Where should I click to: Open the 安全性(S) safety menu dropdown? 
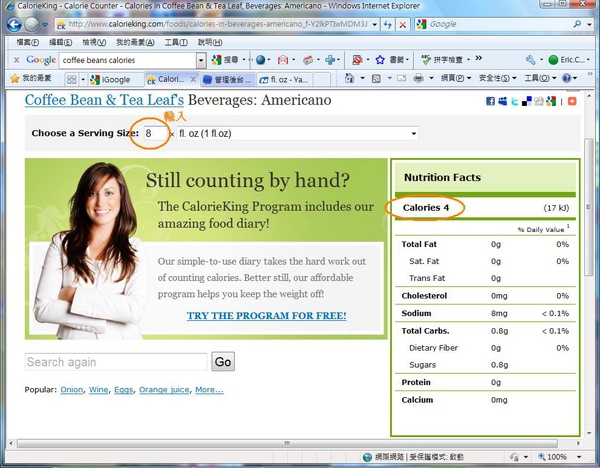tap(497, 78)
